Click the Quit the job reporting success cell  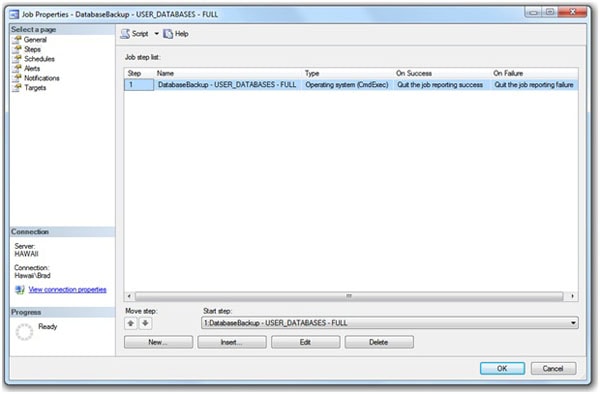[440, 85]
